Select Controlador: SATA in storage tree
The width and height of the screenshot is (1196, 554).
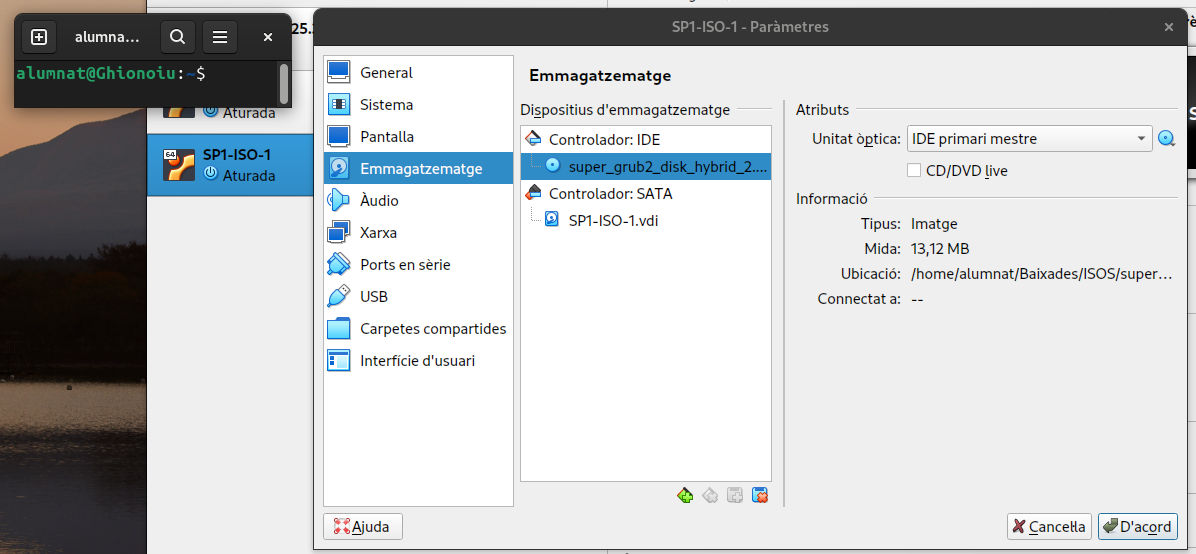[610, 193]
